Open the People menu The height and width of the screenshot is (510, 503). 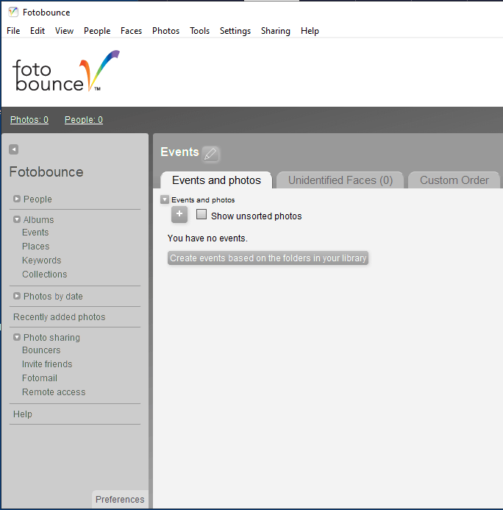97,31
